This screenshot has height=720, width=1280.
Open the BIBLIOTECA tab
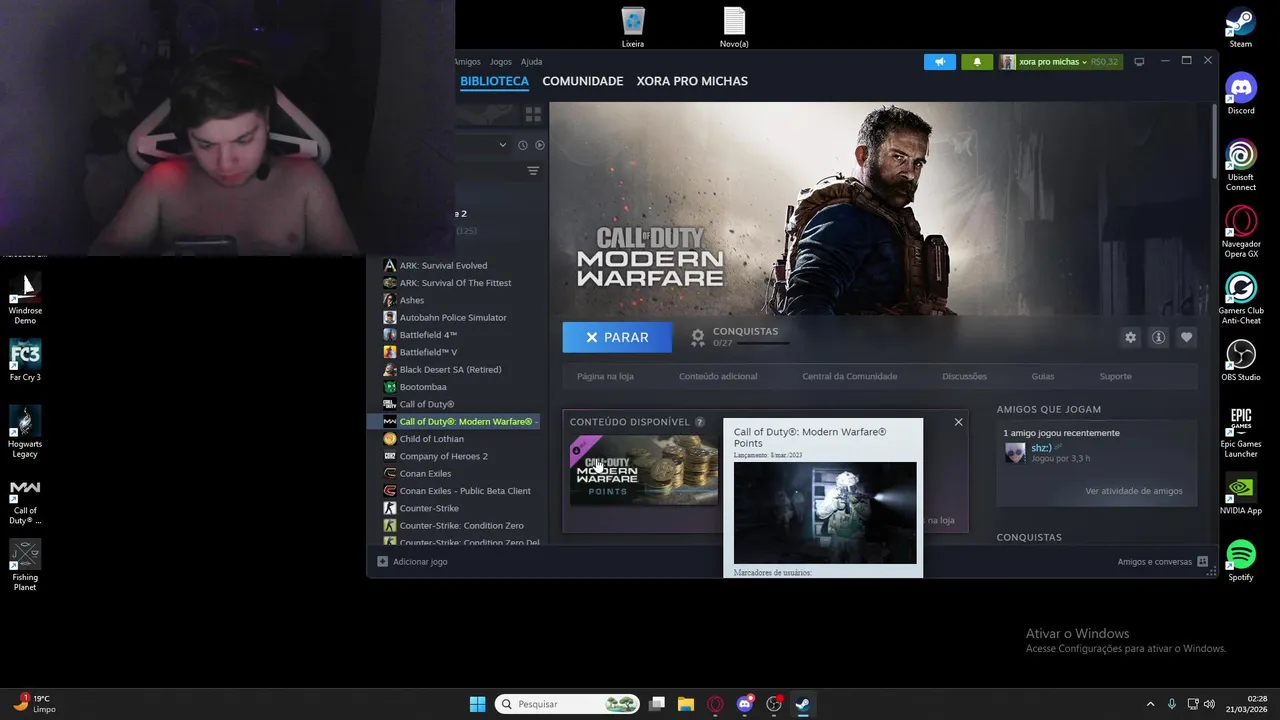[494, 81]
